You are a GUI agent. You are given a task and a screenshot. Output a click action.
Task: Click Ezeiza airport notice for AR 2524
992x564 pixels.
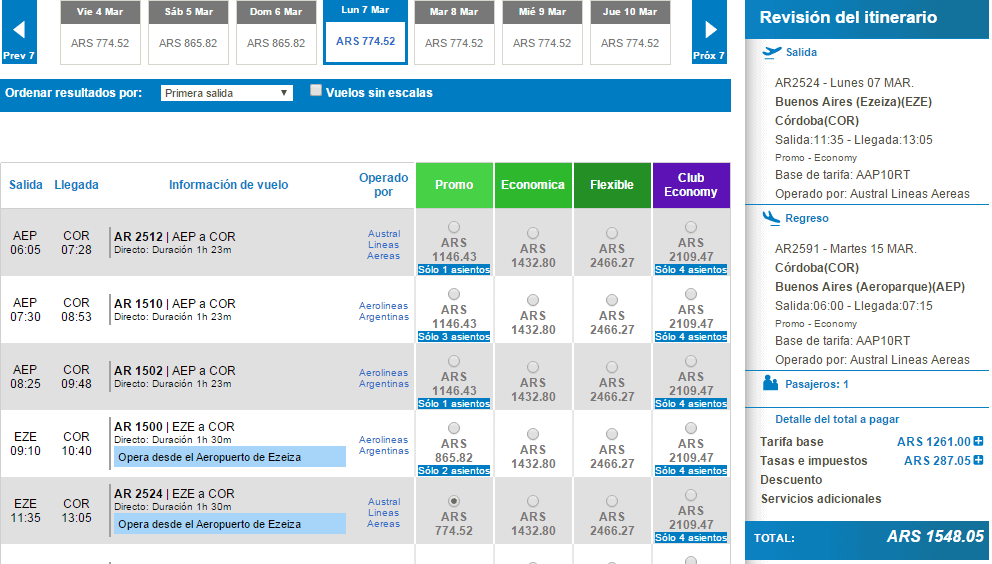230,524
